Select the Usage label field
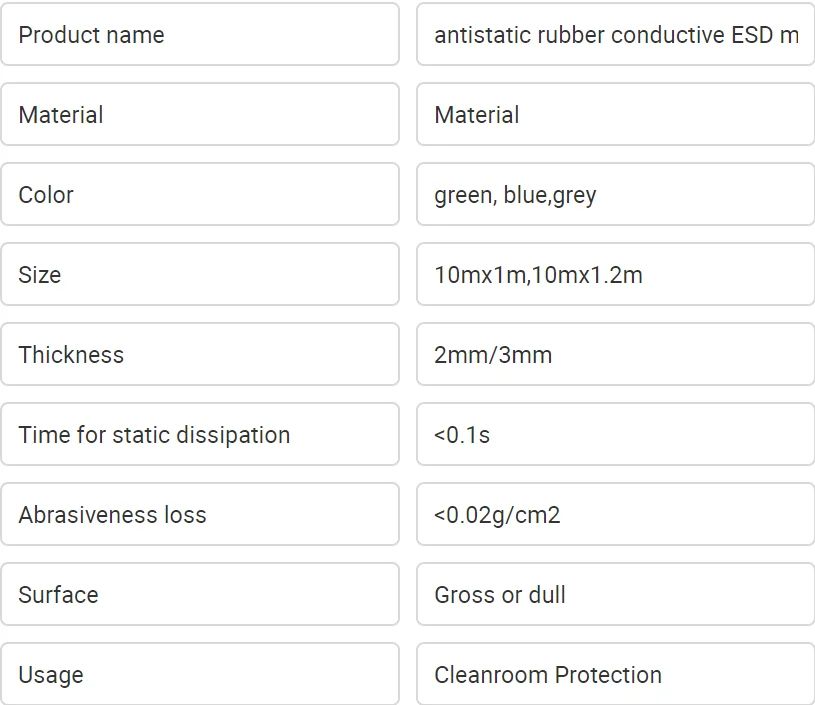This screenshot has height=705, width=815. [200, 675]
